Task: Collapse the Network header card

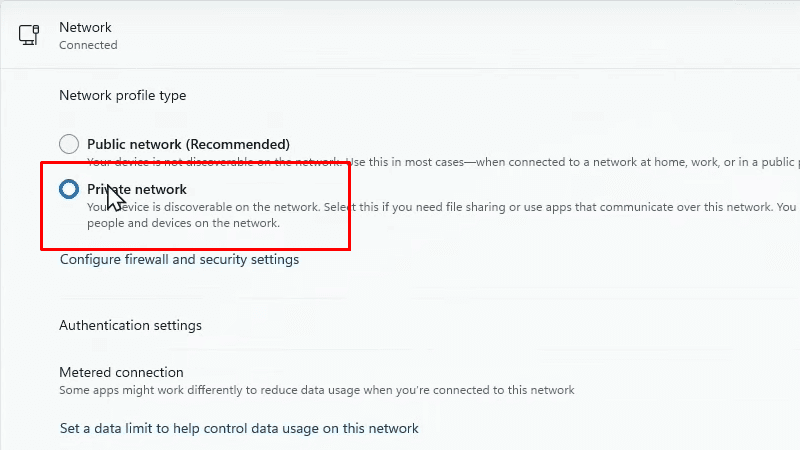Action: 400,35
